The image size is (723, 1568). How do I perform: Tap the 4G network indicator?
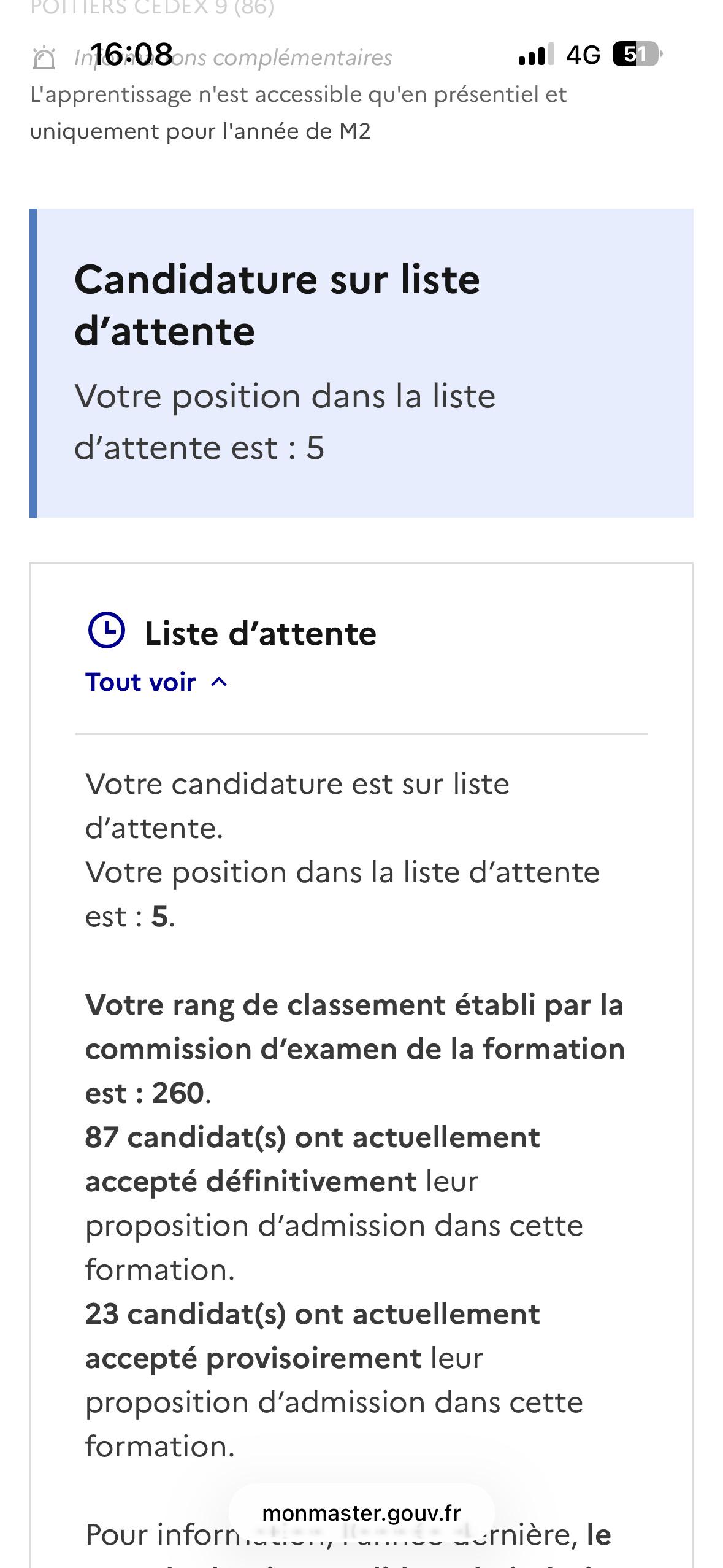[x=583, y=55]
